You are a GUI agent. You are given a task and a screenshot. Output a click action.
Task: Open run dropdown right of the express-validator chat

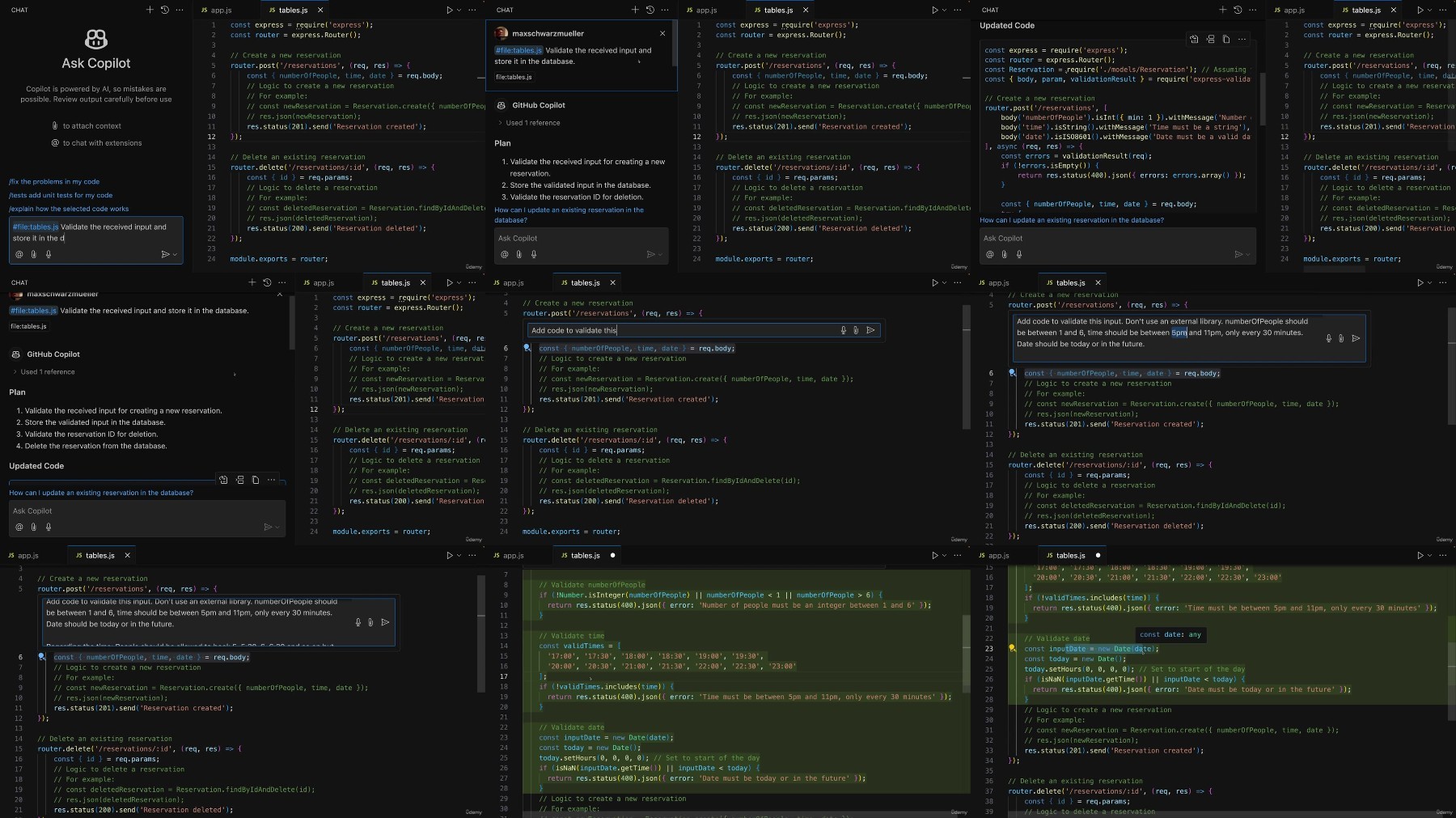tap(1429, 10)
